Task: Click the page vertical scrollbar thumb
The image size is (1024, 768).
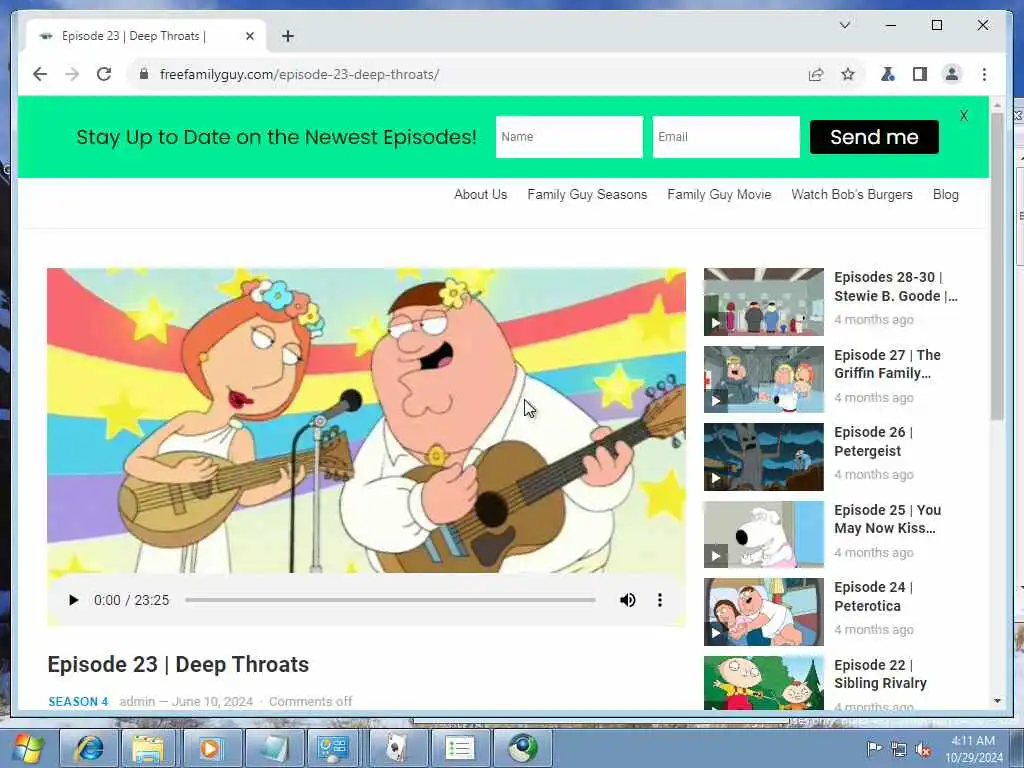Action: 997,266
